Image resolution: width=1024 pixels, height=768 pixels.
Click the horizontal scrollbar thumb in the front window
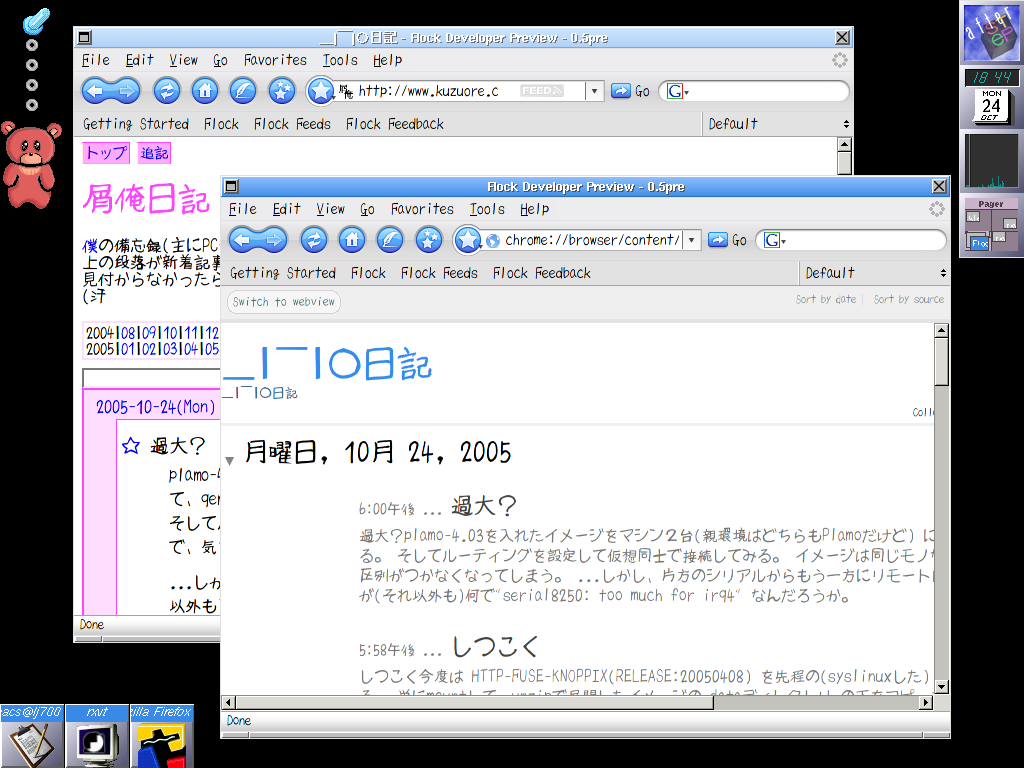pos(475,703)
